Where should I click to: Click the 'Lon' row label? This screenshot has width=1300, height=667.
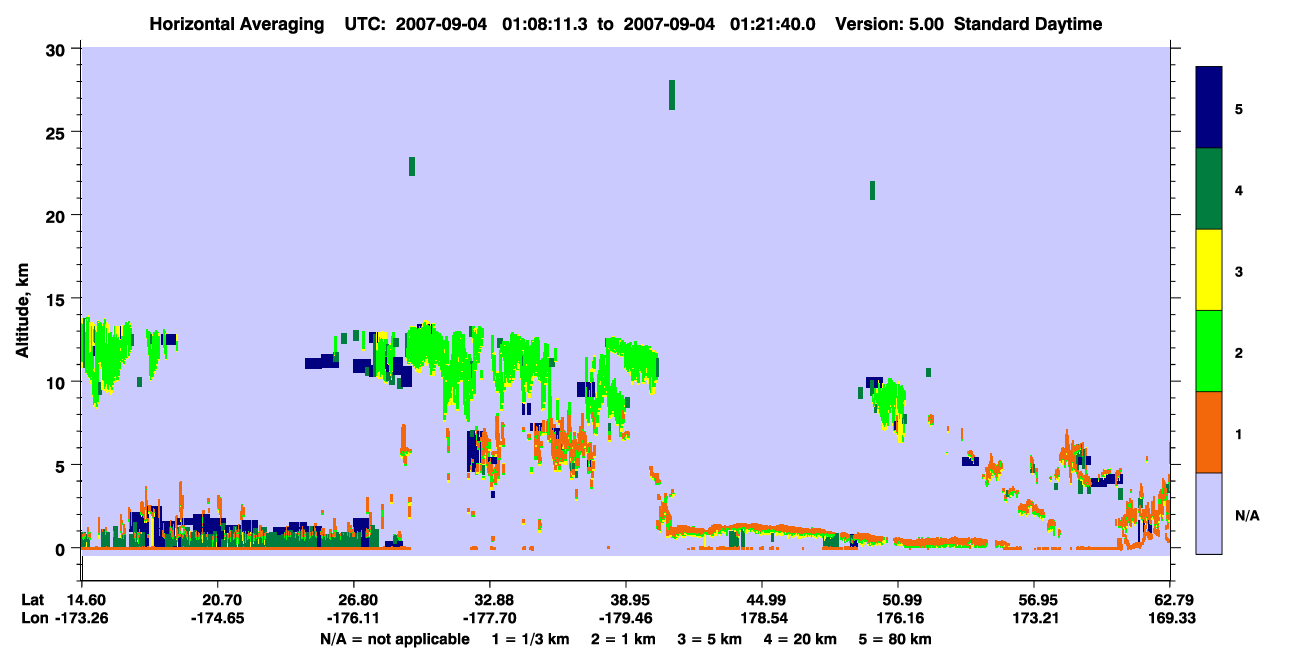click(x=34, y=619)
